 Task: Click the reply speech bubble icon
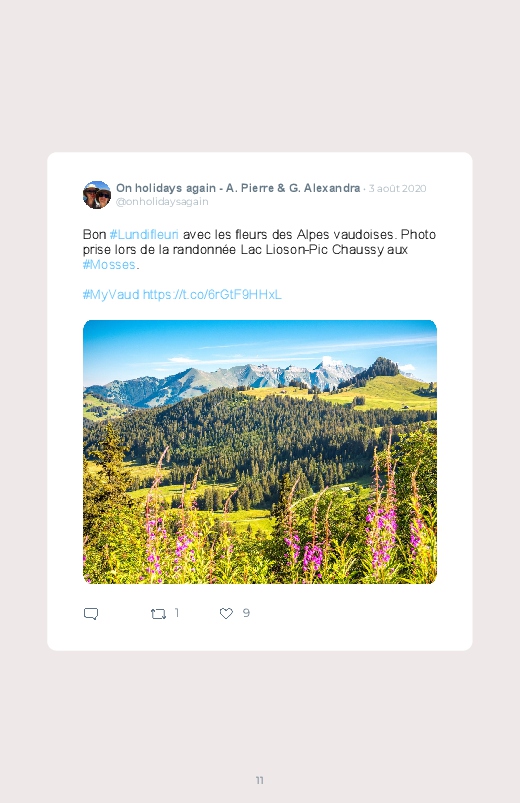coord(91,614)
